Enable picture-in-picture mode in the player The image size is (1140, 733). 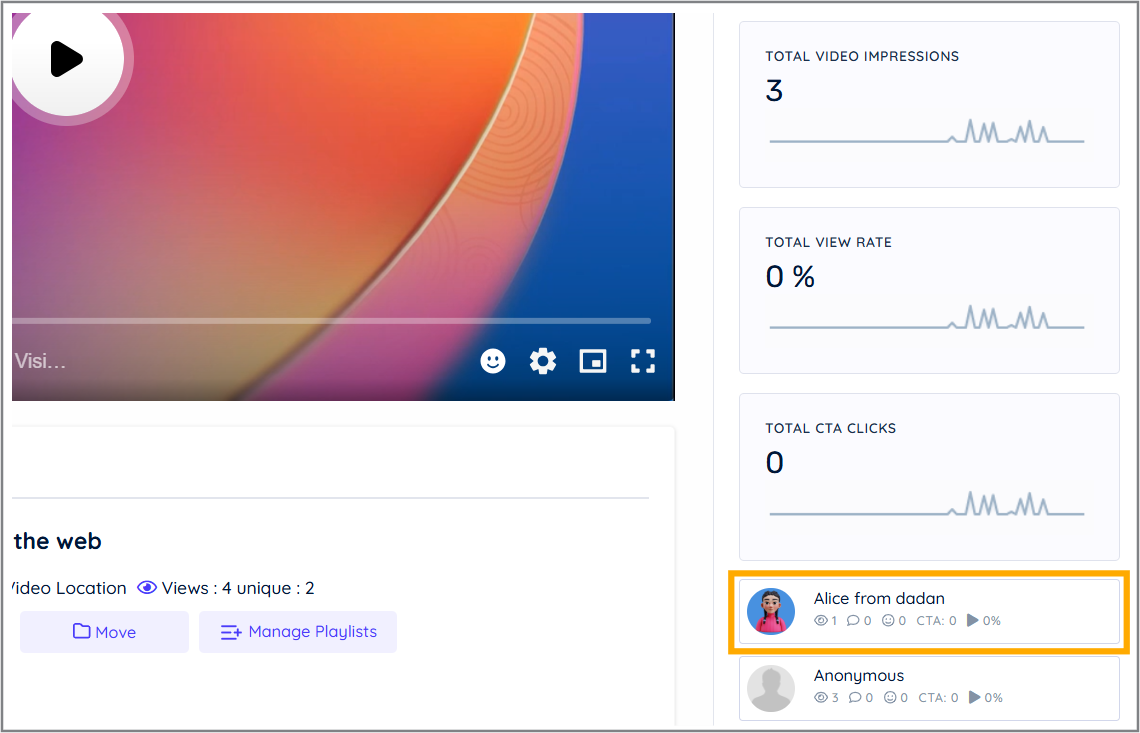[593, 361]
